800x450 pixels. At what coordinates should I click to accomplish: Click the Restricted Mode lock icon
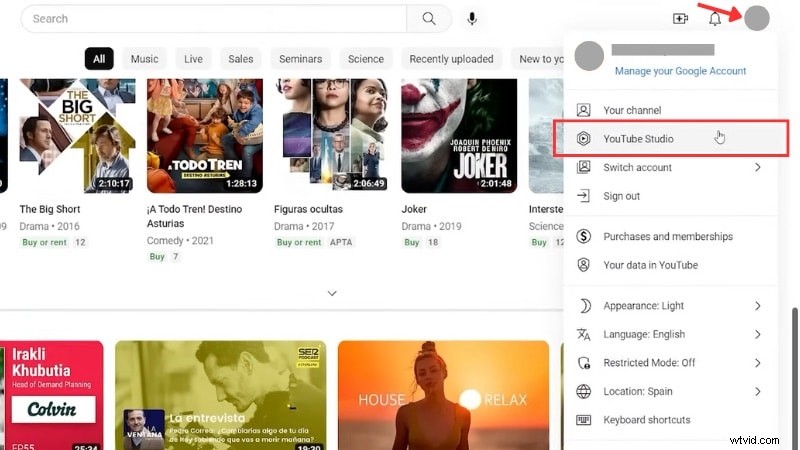coord(584,363)
